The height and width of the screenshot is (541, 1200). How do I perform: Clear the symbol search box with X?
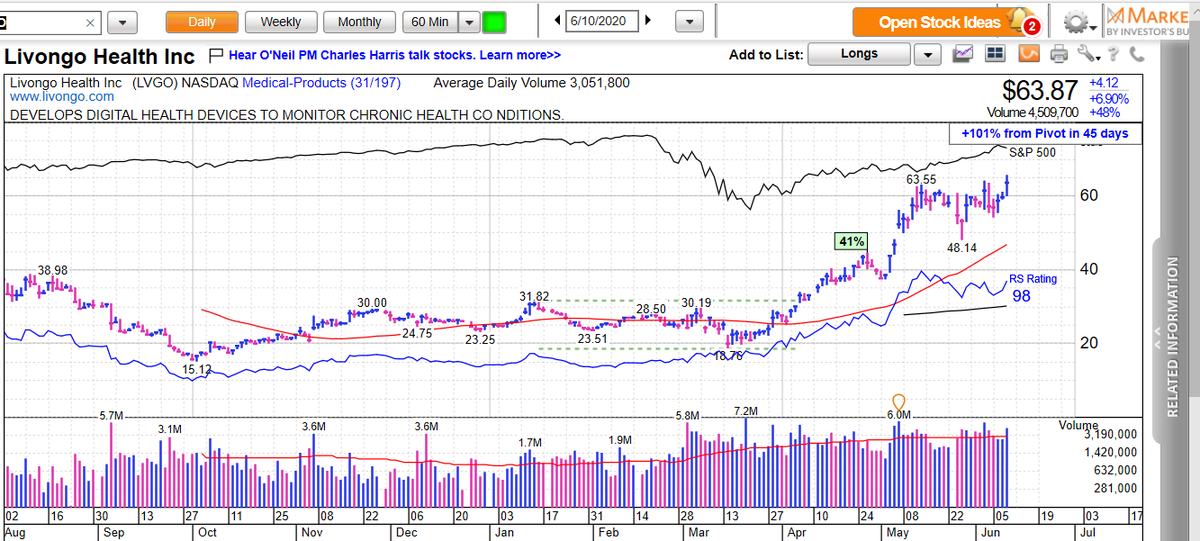[x=90, y=22]
